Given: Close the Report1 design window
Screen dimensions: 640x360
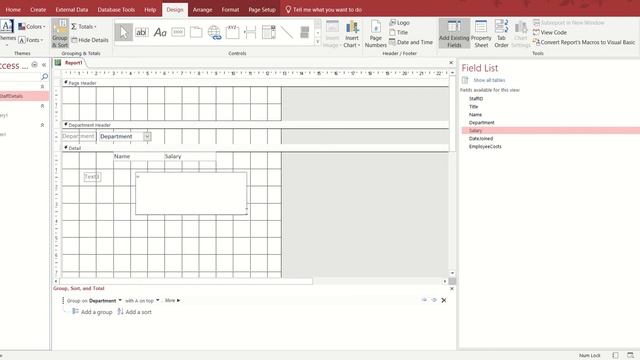Looking at the screenshot, I should [x=451, y=63].
